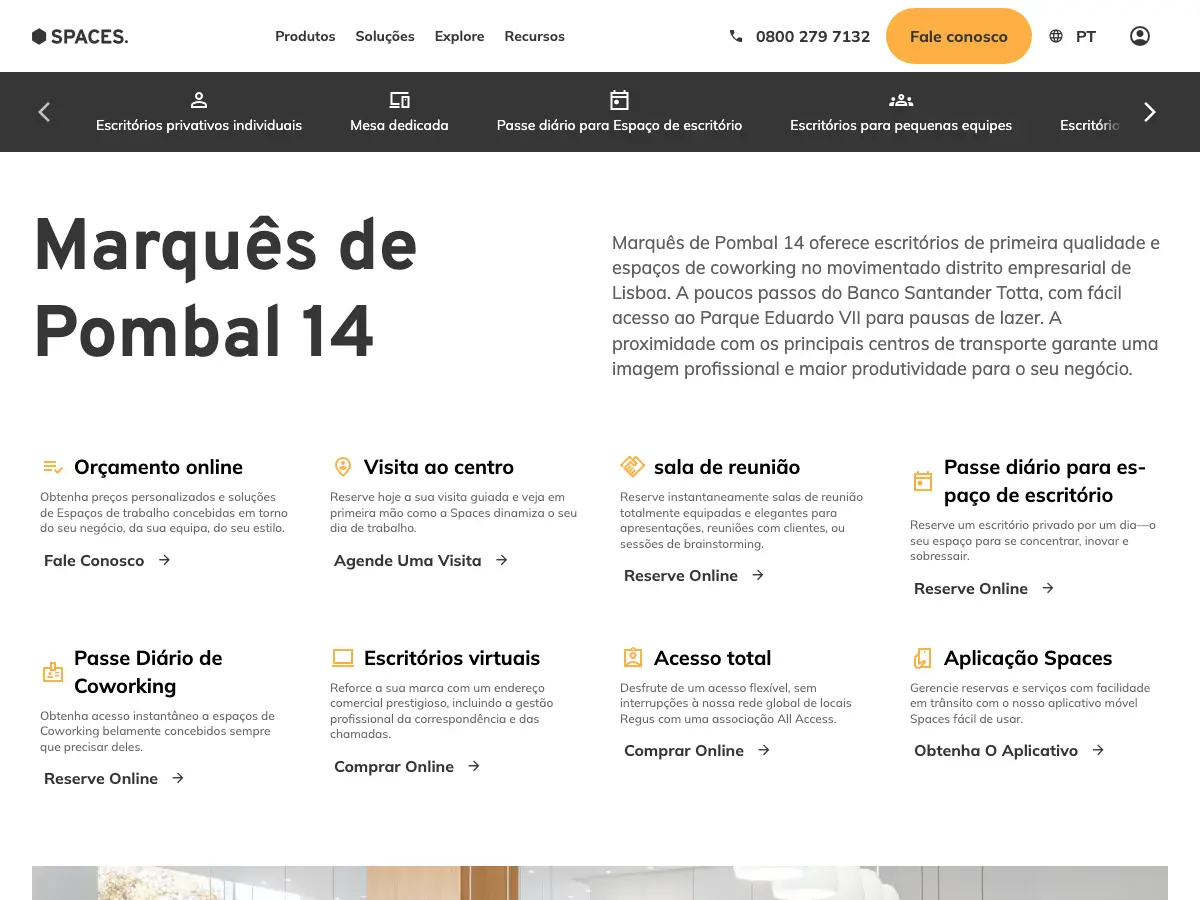The height and width of the screenshot is (900, 1200).
Task: Open Passe diário para espaço de escritório heading
Action: 1045,481
